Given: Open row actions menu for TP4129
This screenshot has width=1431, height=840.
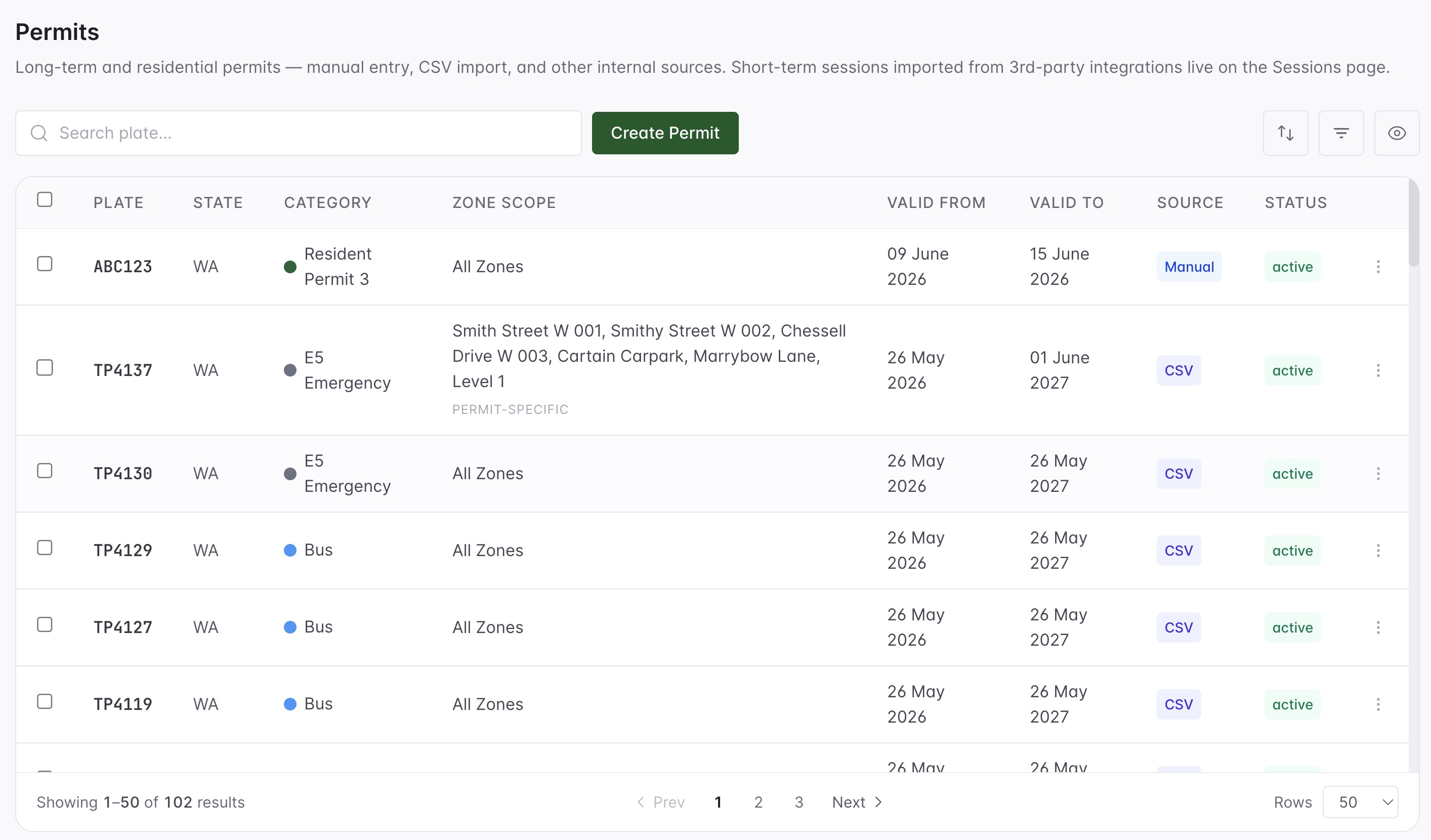Looking at the screenshot, I should 1378,551.
